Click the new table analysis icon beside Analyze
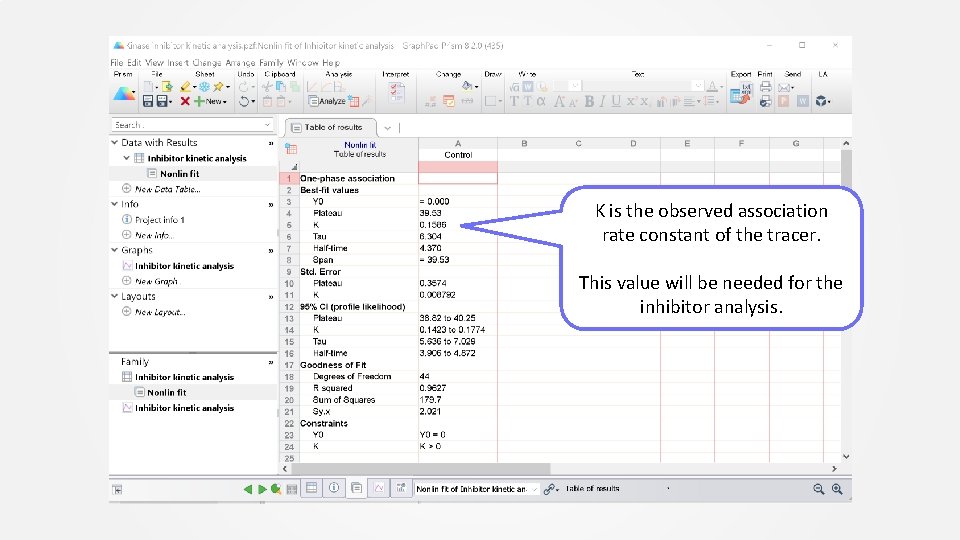This screenshot has height=540, width=960. [353, 102]
